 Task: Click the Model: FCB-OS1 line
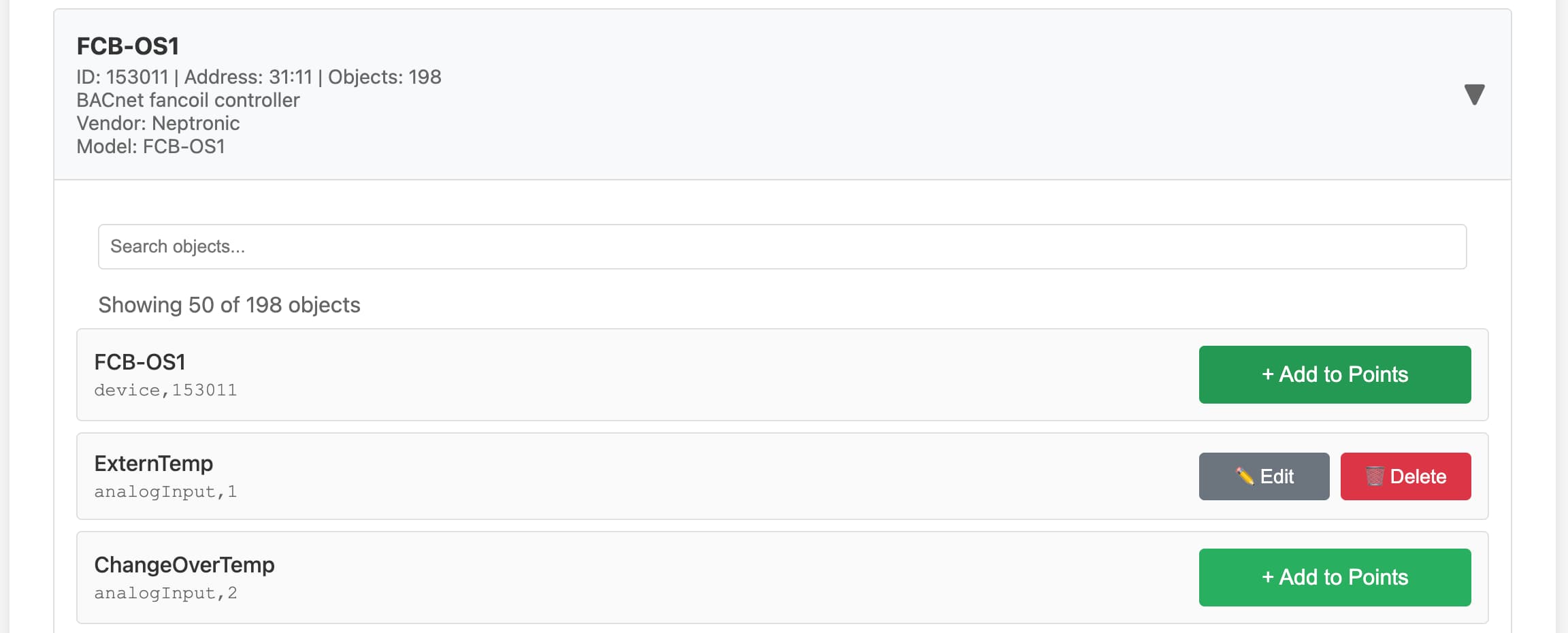[x=150, y=146]
